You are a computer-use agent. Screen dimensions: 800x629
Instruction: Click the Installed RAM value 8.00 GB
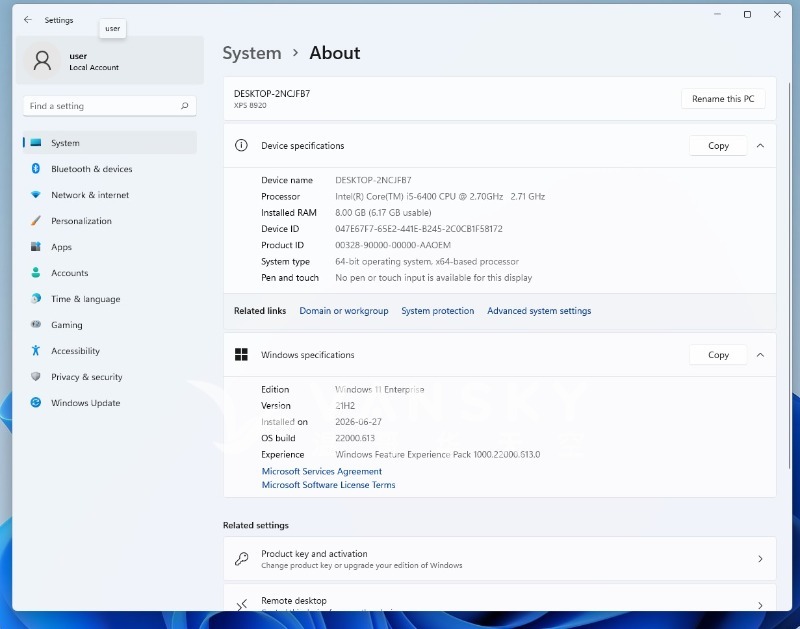click(x=383, y=212)
